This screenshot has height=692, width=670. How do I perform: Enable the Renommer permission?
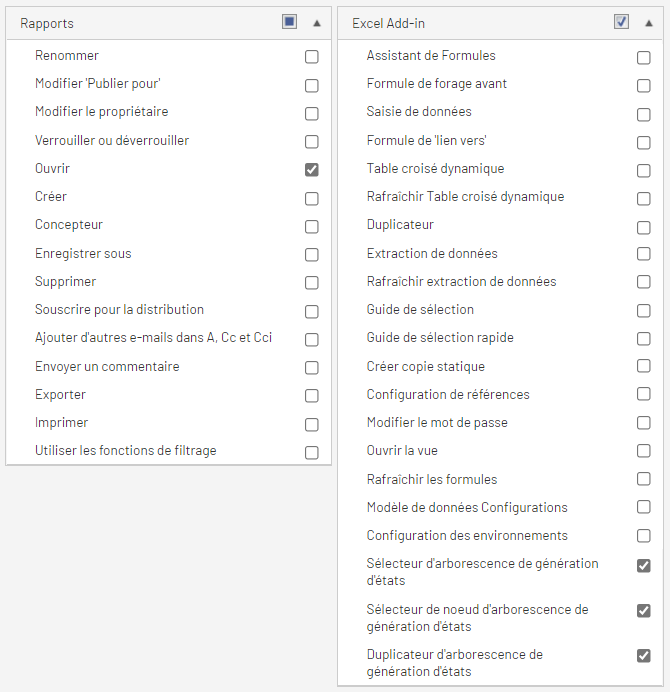click(312, 57)
